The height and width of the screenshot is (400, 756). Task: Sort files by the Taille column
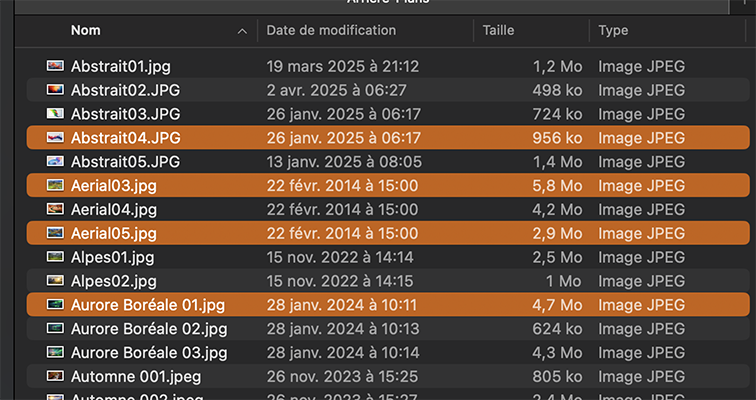[x=498, y=31]
